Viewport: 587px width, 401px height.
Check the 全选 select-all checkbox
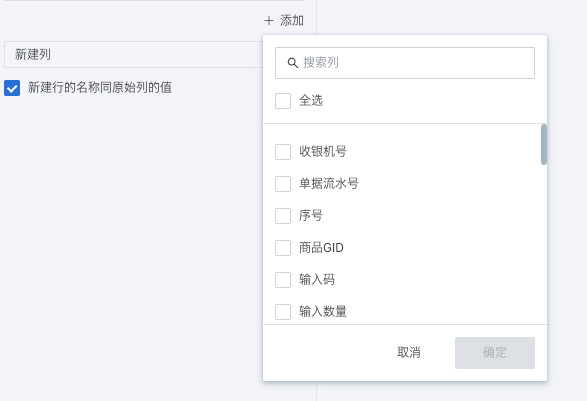click(x=283, y=101)
